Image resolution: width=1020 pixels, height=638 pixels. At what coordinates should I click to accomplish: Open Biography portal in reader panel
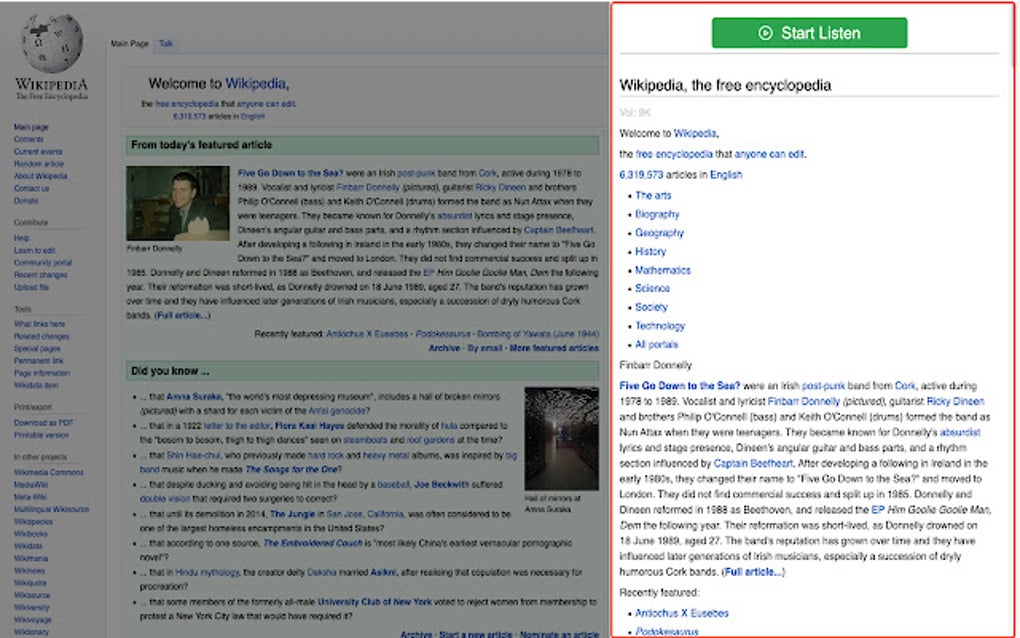pyautogui.click(x=657, y=214)
